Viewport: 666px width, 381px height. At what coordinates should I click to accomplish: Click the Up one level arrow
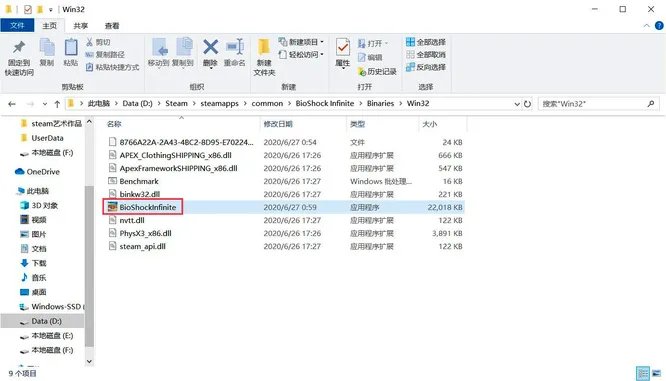click(57, 104)
